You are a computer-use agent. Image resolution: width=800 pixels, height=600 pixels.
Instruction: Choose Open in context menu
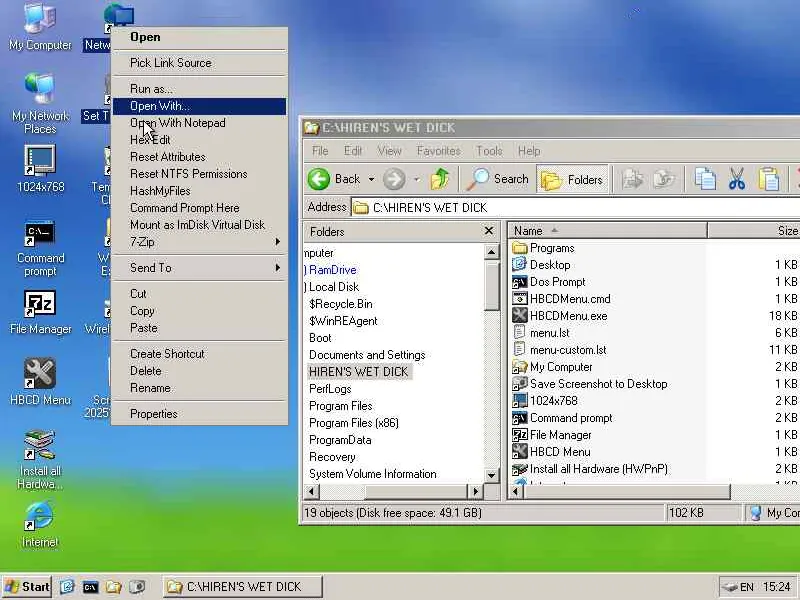pyautogui.click(x=199, y=37)
